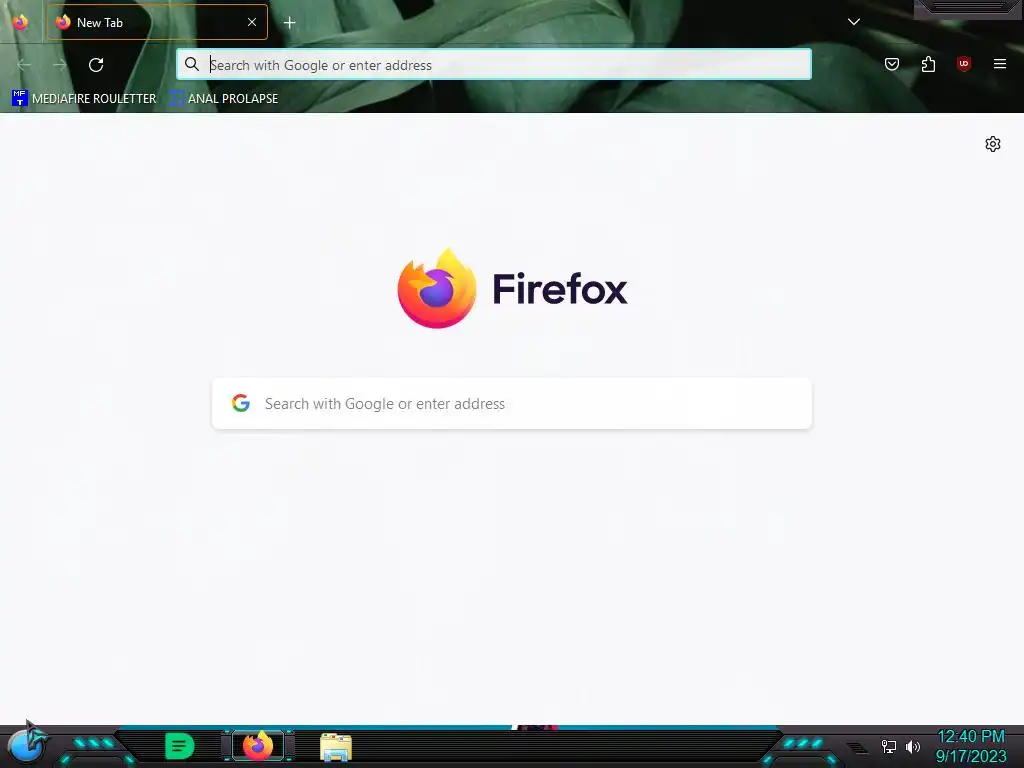Show hidden tray icons arrow
This screenshot has height=768, width=1024.
[857, 747]
